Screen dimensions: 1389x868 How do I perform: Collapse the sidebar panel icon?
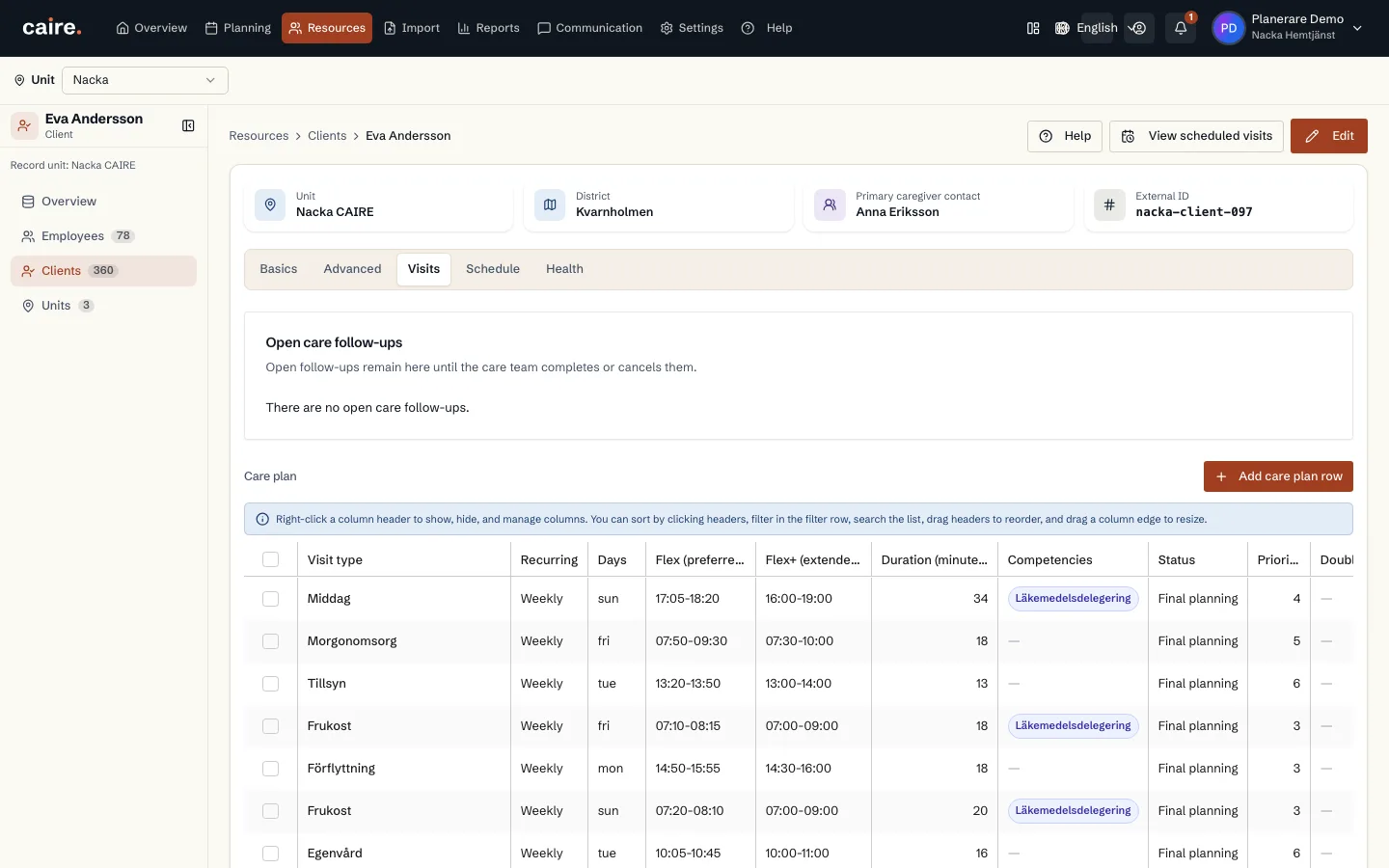pos(188,125)
